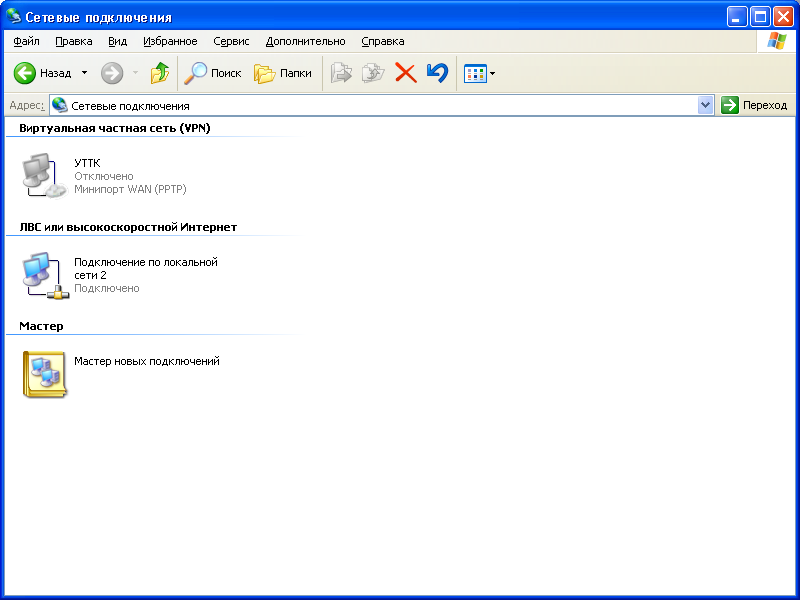The width and height of the screenshot is (800, 600).
Task: Click the ЛВС или высокоскоростной Интернет header
Action: 128,227
